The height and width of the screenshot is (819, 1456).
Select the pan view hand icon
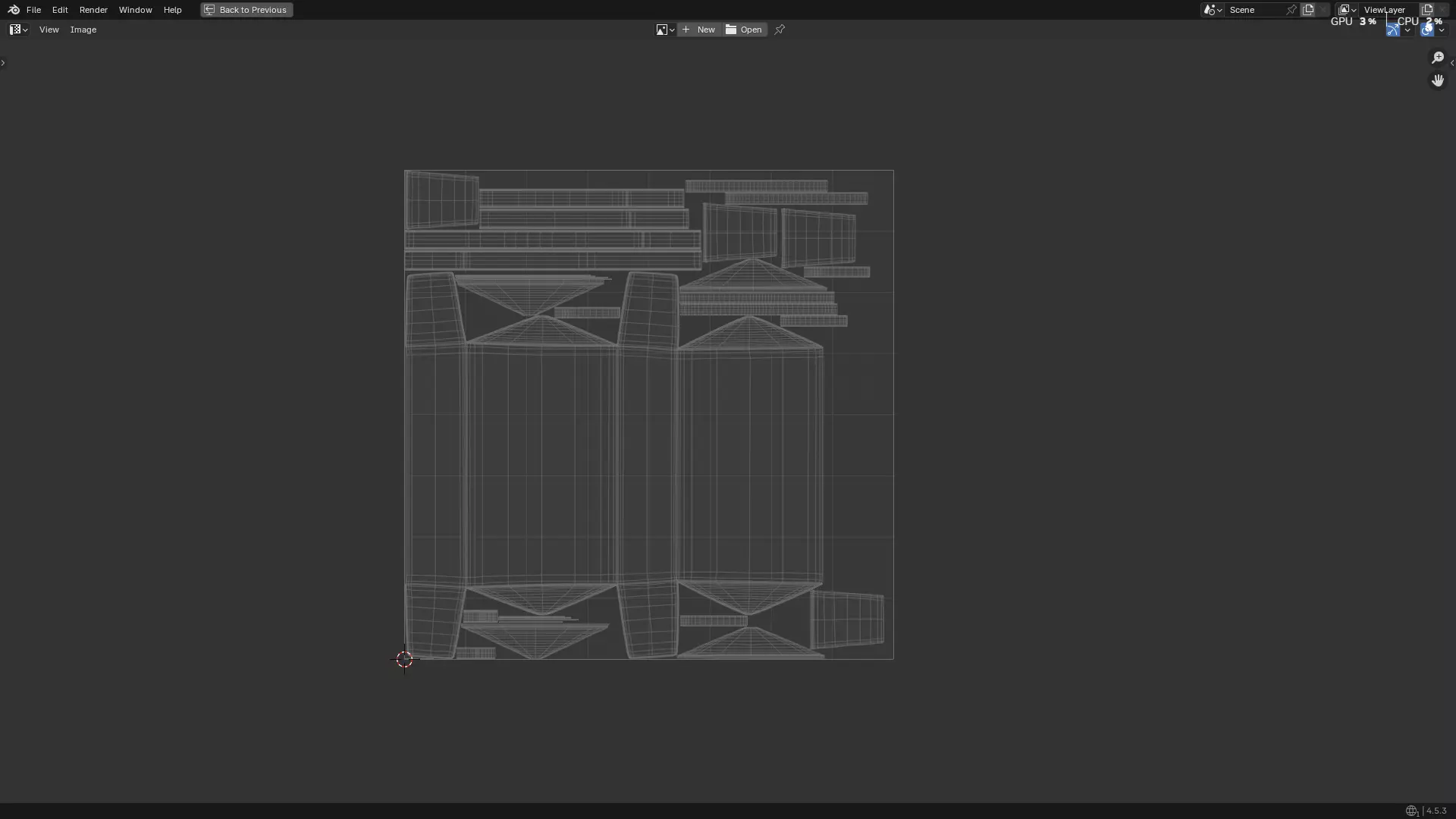1437,80
